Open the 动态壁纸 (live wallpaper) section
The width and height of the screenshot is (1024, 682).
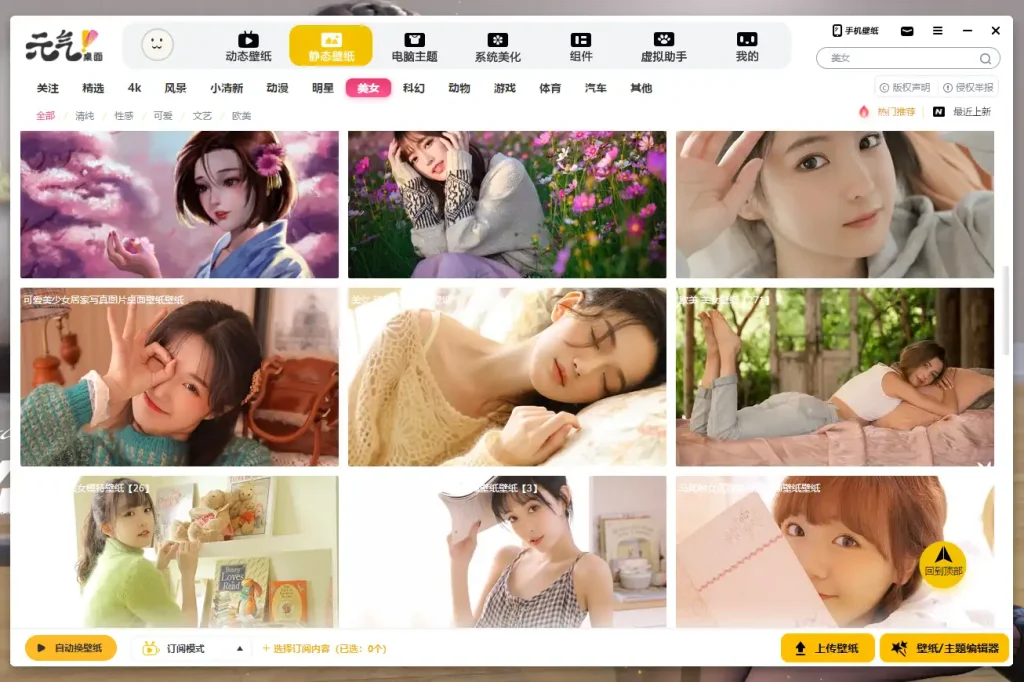[x=248, y=46]
